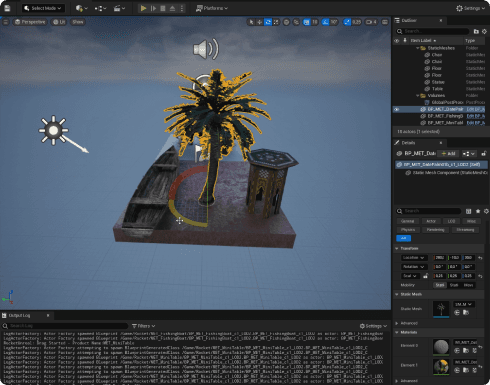Click the Save icon in top toolbar
This screenshot has width=490, height=385.
[x=7, y=8]
